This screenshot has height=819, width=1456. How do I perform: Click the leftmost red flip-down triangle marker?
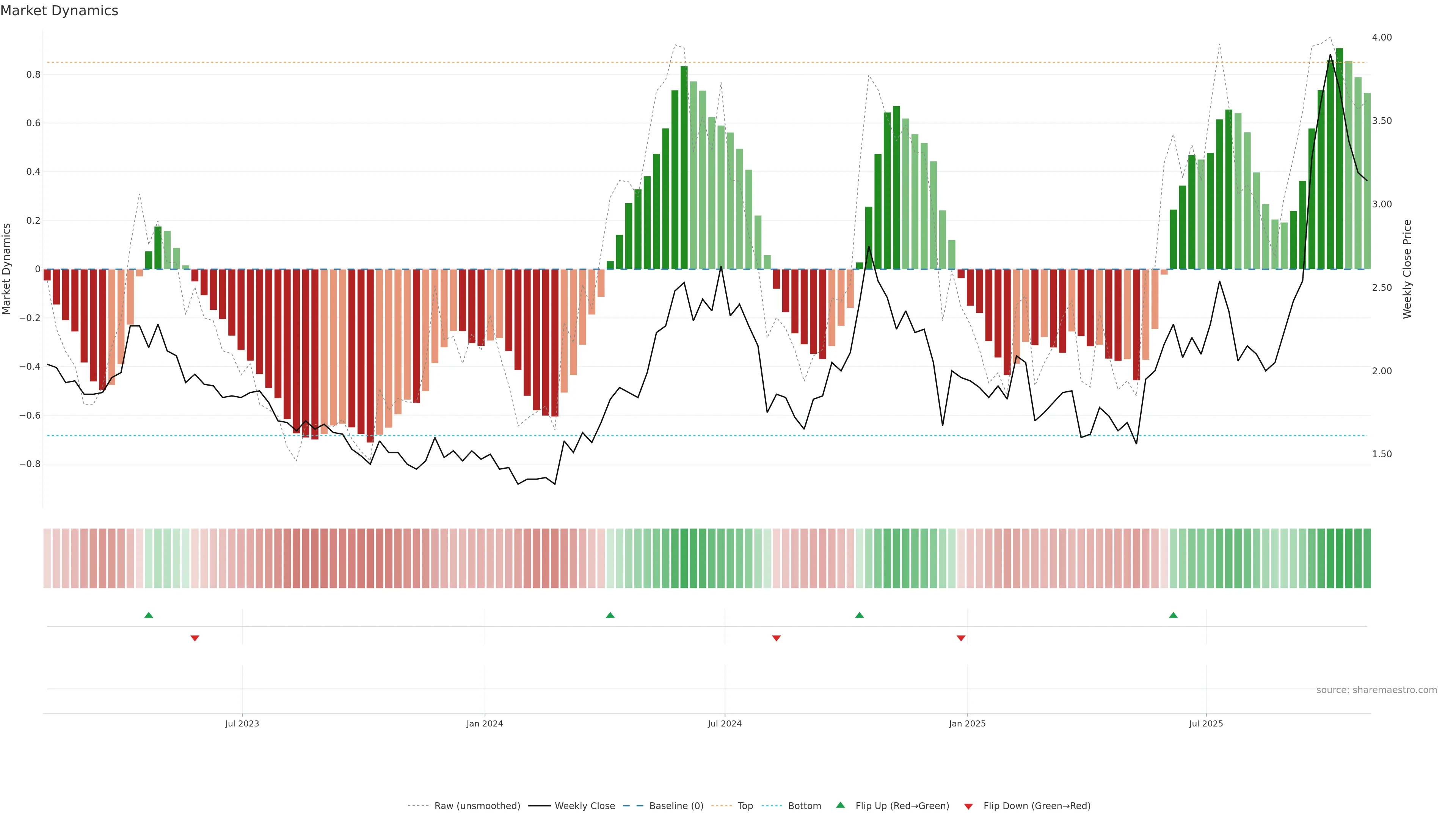click(195, 638)
